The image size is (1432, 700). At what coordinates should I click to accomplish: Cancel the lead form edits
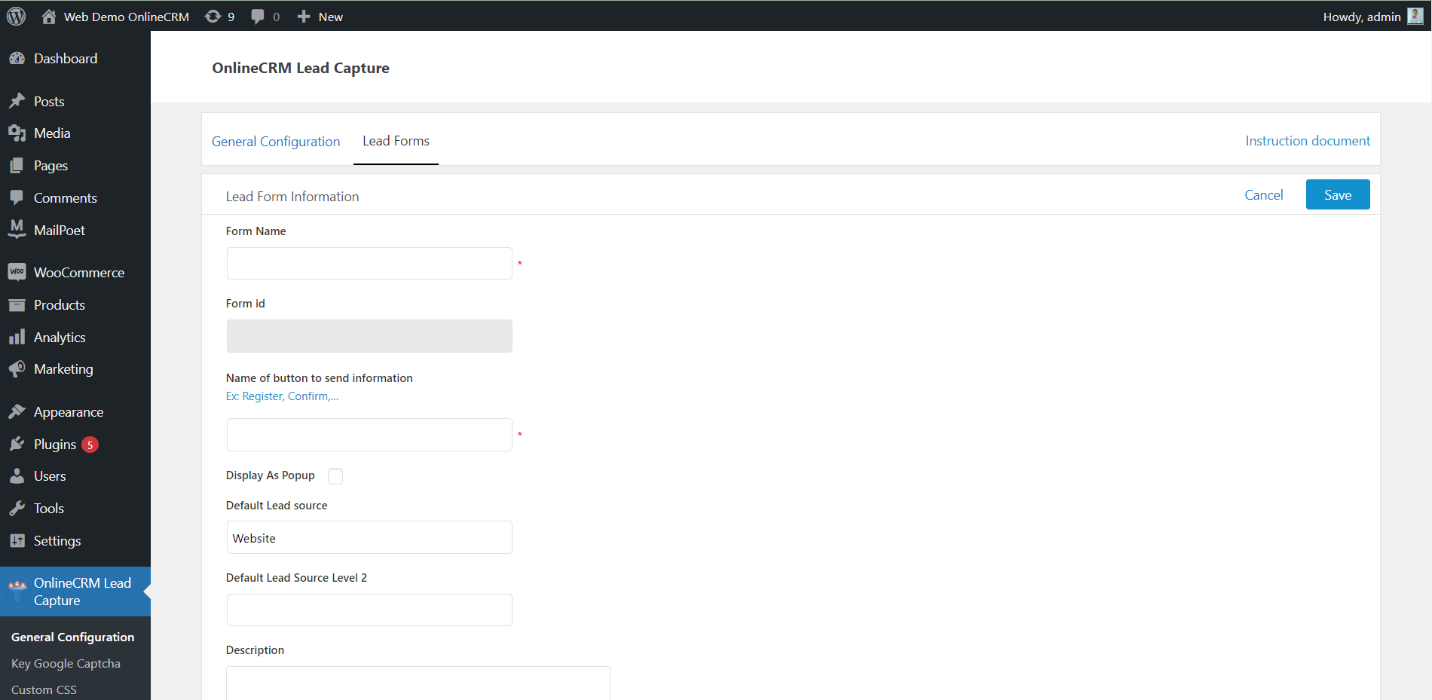[x=1263, y=194]
